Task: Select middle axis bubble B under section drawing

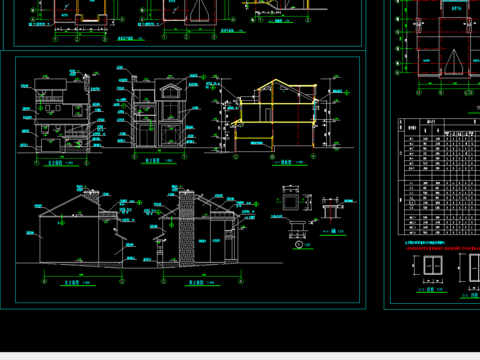Action: [x=272, y=157]
